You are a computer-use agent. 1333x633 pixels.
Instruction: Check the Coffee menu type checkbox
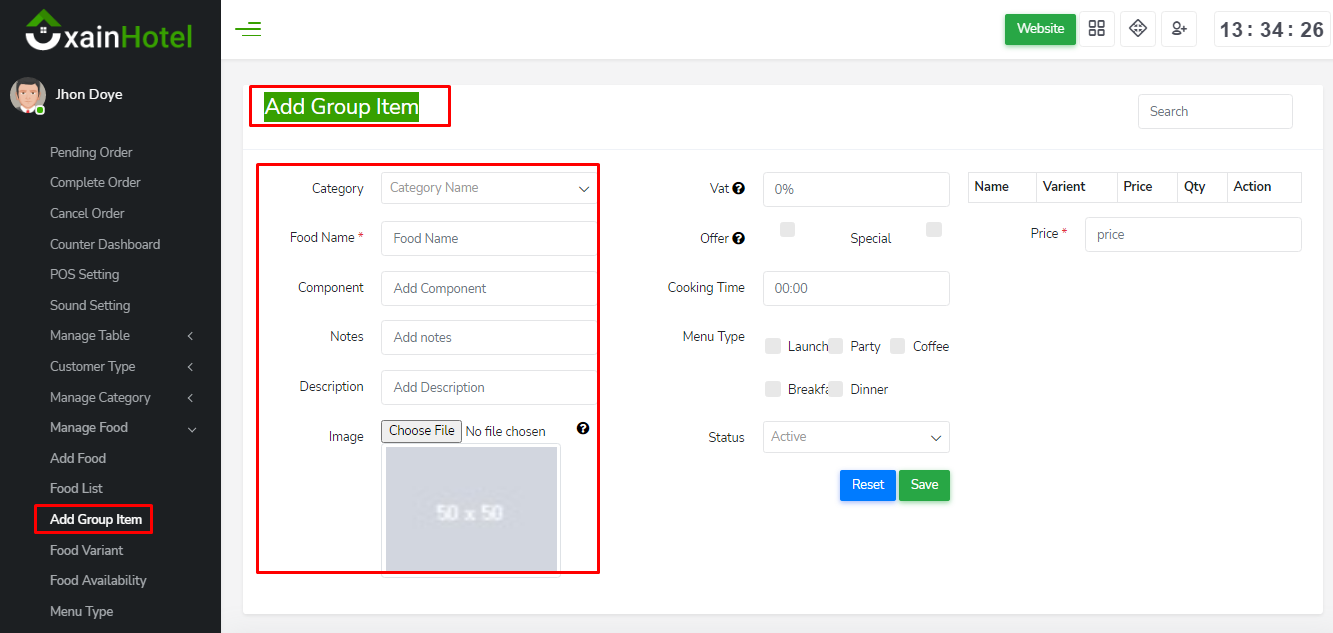898,346
